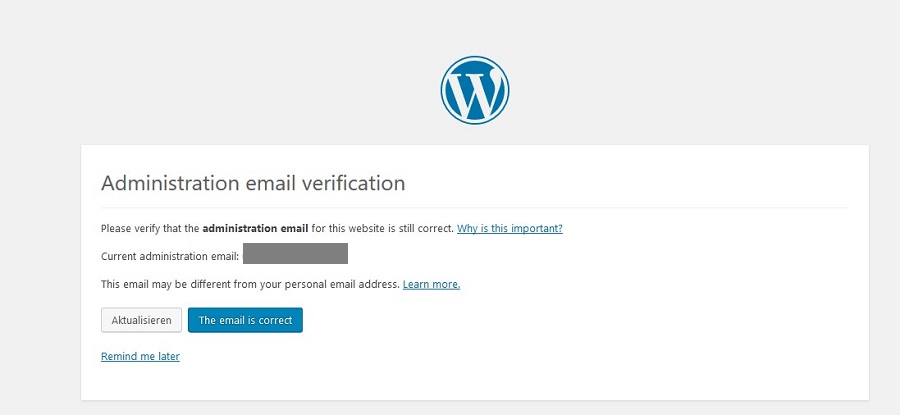Click the "for this website is still correct" text

(x=382, y=228)
